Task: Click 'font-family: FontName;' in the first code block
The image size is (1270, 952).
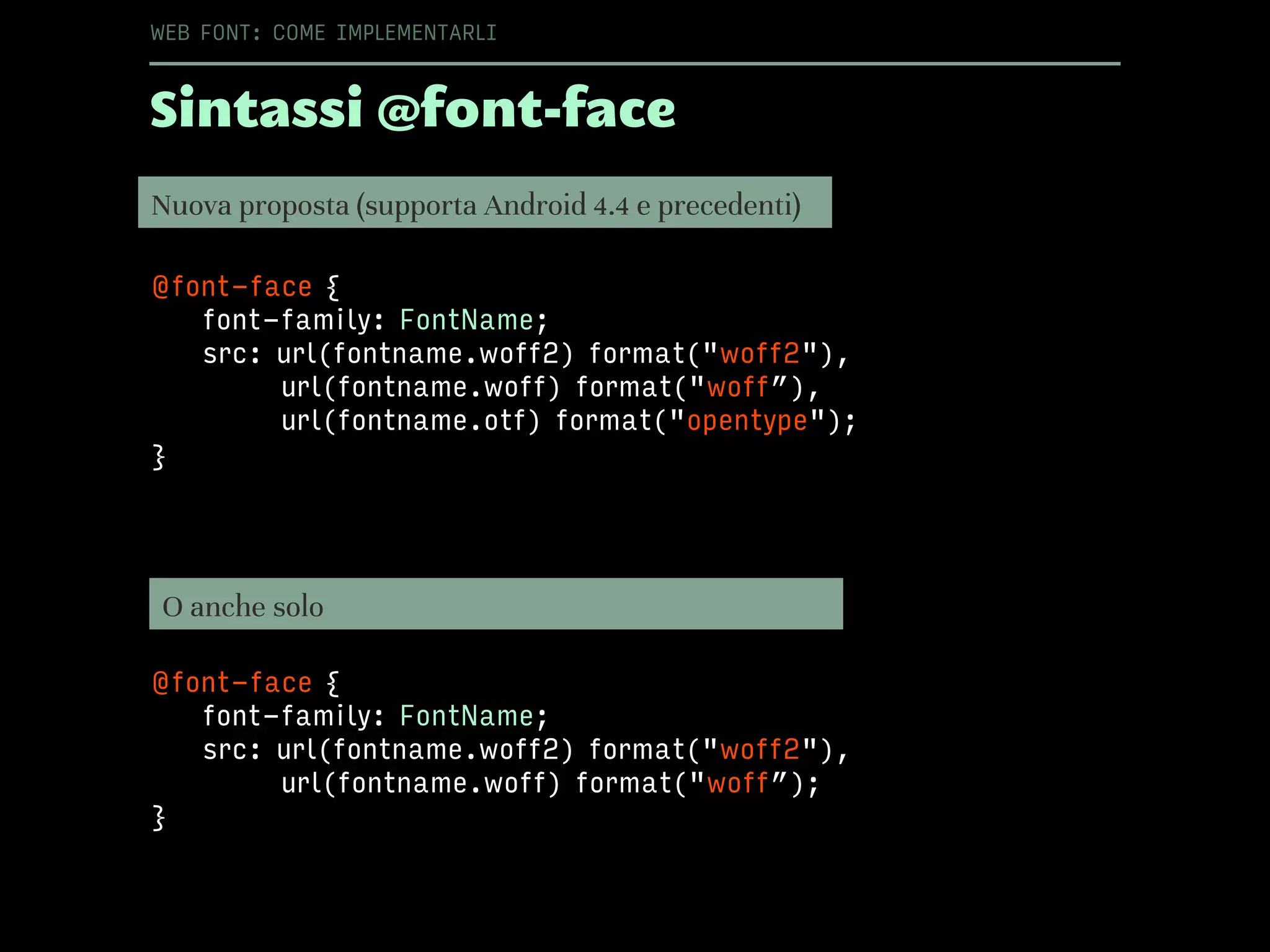Action: pyautogui.click(x=375, y=320)
